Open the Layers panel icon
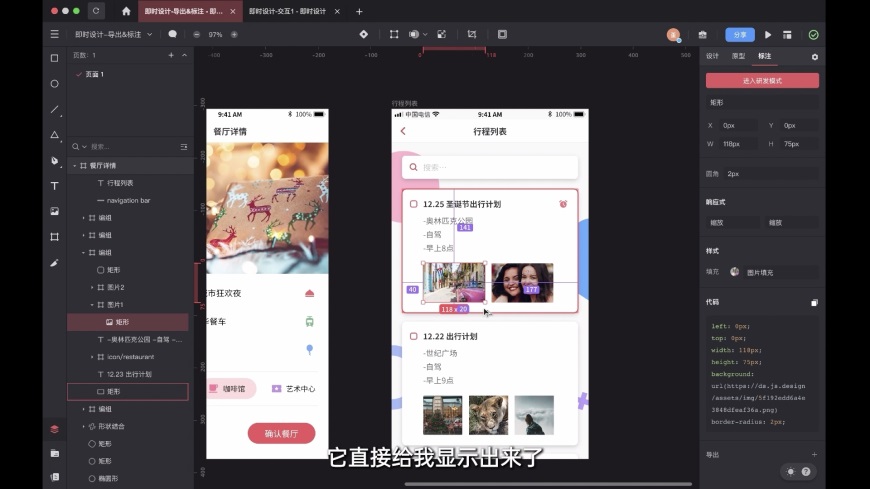This screenshot has height=489, width=870. 54,429
